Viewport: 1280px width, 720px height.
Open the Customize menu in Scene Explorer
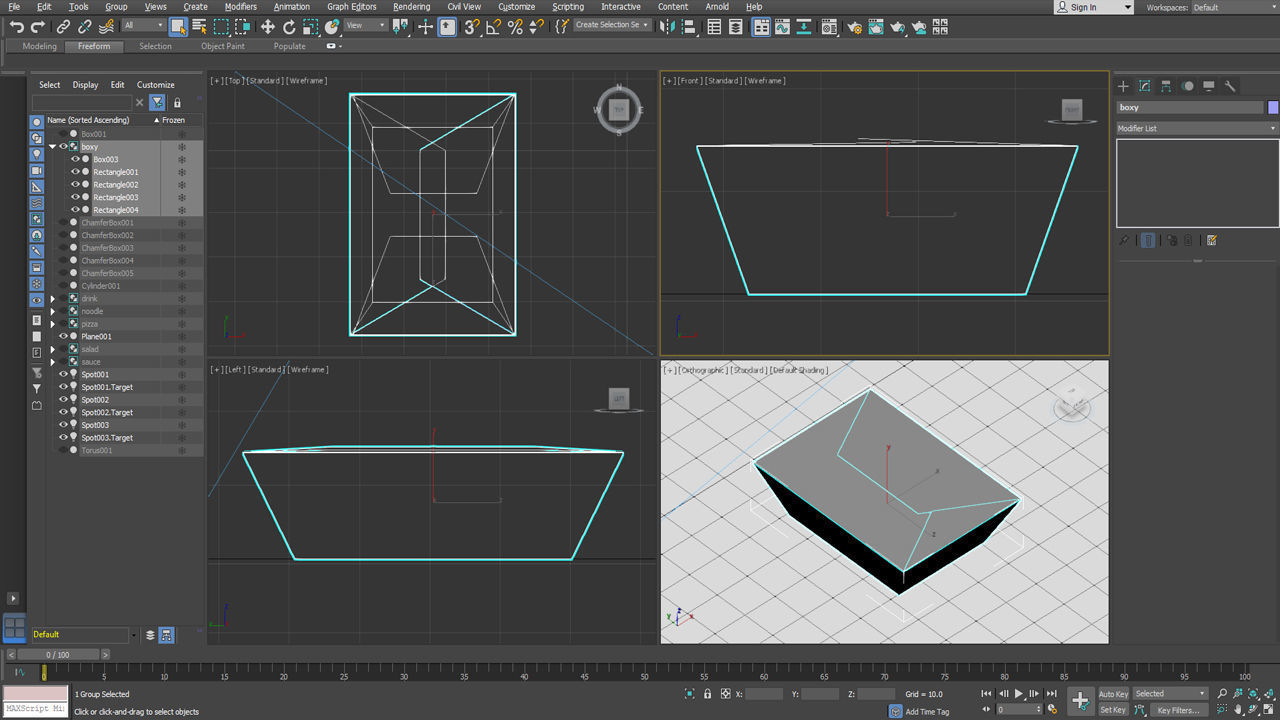[x=156, y=85]
